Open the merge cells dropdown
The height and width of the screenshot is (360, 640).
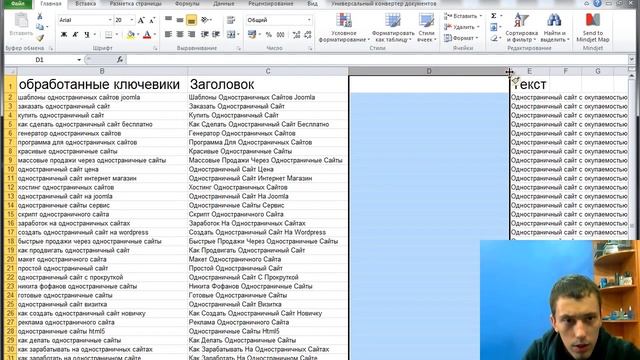(x=238, y=35)
